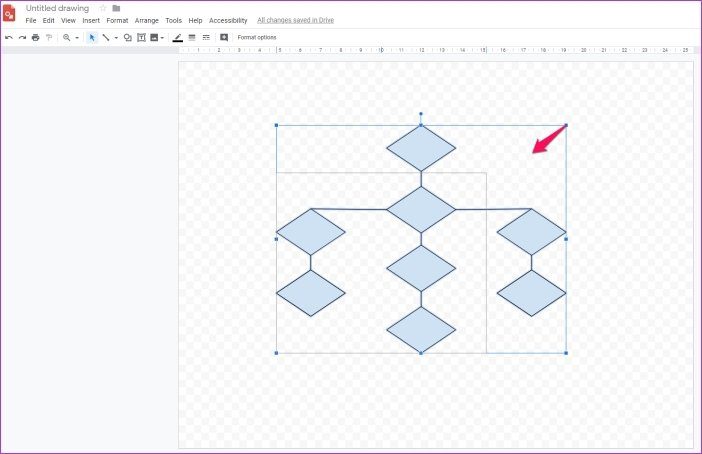The height and width of the screenshot is (454, 702).
Task: Star the Untitled drawing document
Action: click(103, 8)
